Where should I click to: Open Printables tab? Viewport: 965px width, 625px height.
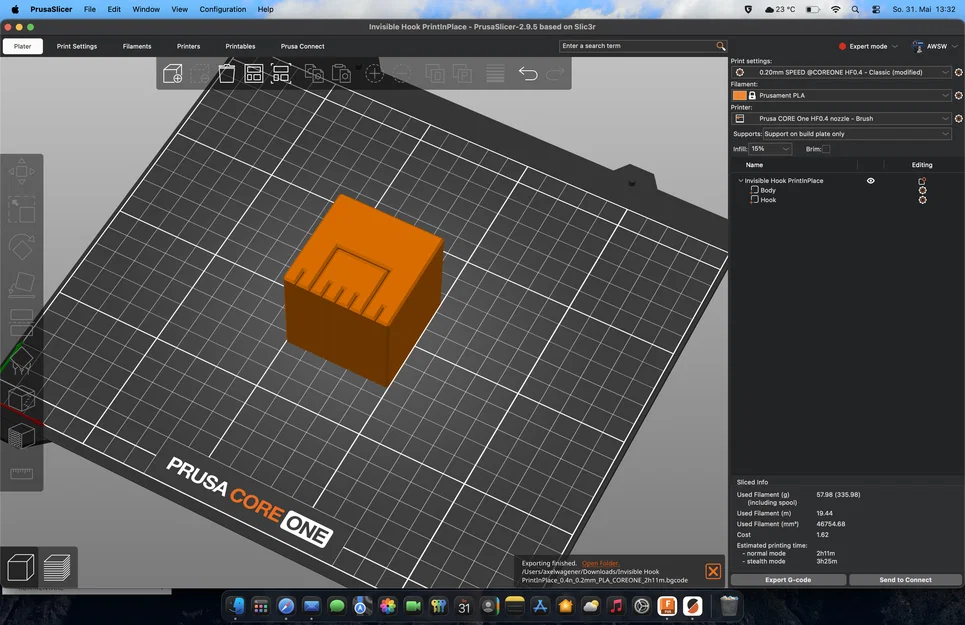(240, 46)
